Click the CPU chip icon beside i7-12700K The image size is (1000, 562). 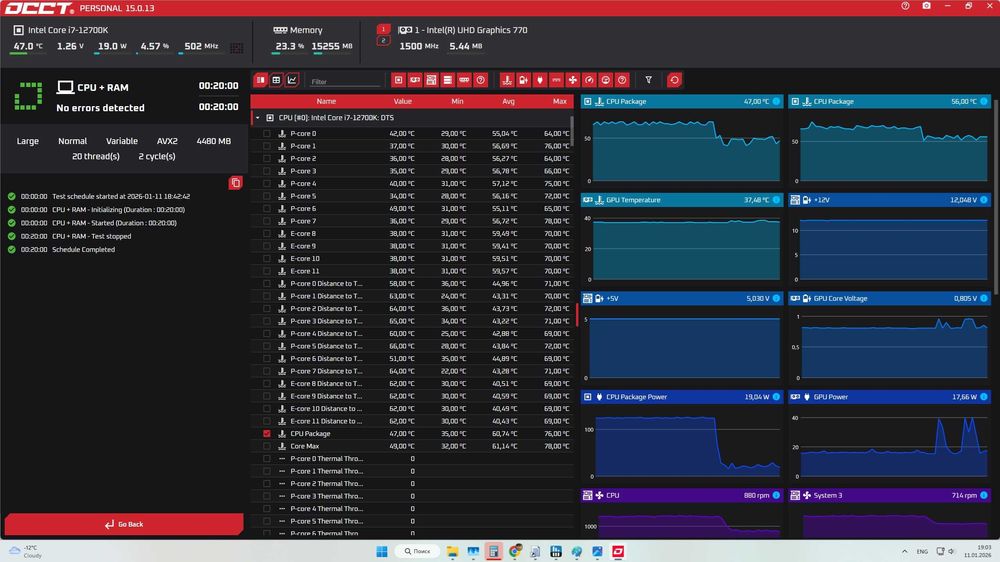coord(18,30)
